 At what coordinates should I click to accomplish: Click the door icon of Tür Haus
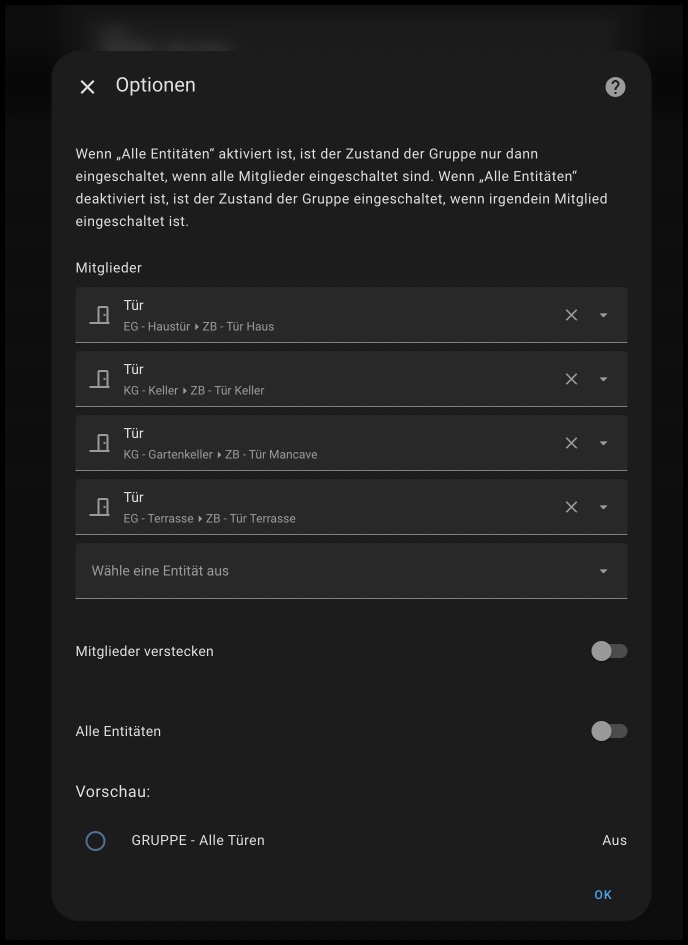click(x=100, y=315)
